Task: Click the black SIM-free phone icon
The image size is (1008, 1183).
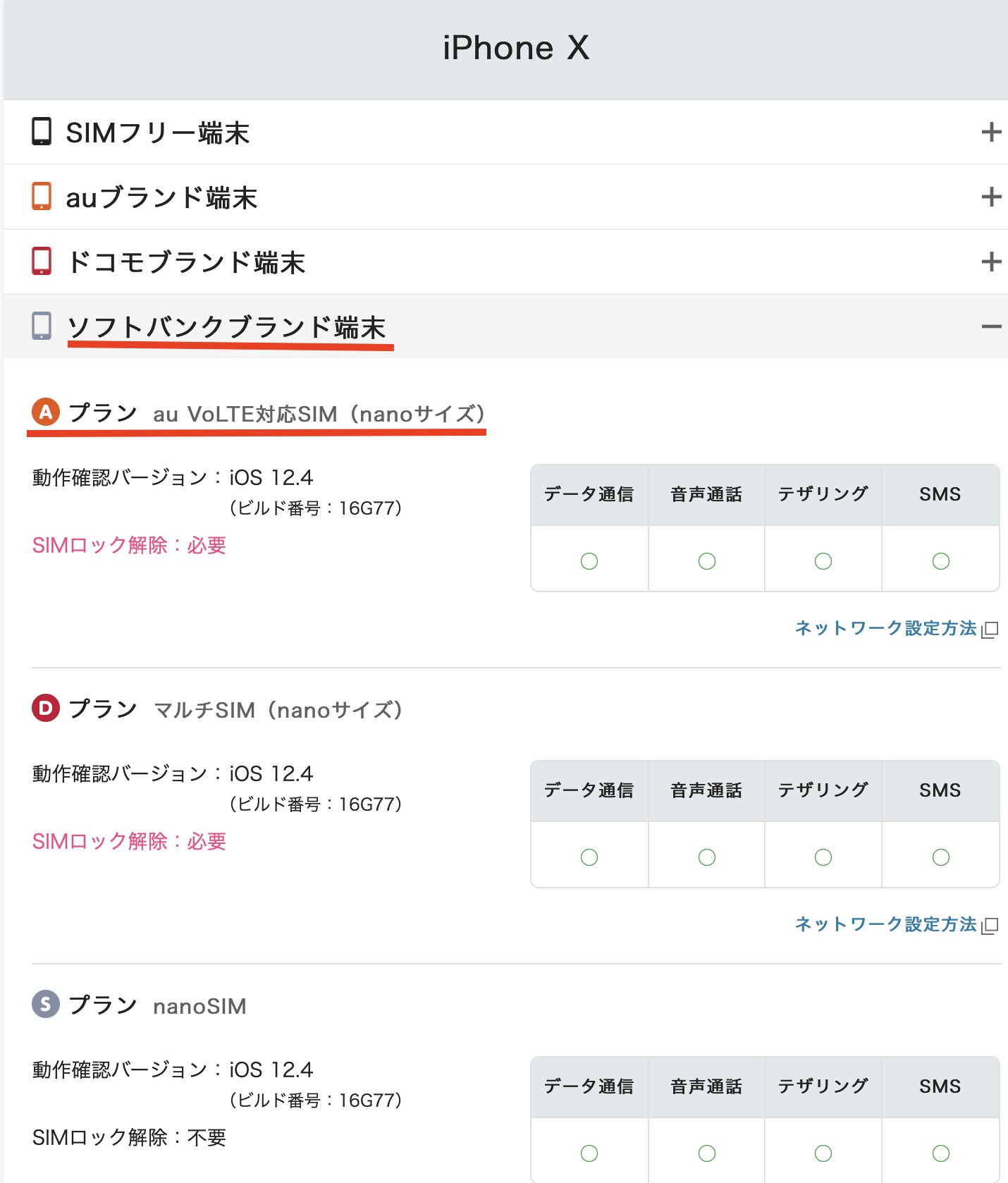Action: click(42, 132)
